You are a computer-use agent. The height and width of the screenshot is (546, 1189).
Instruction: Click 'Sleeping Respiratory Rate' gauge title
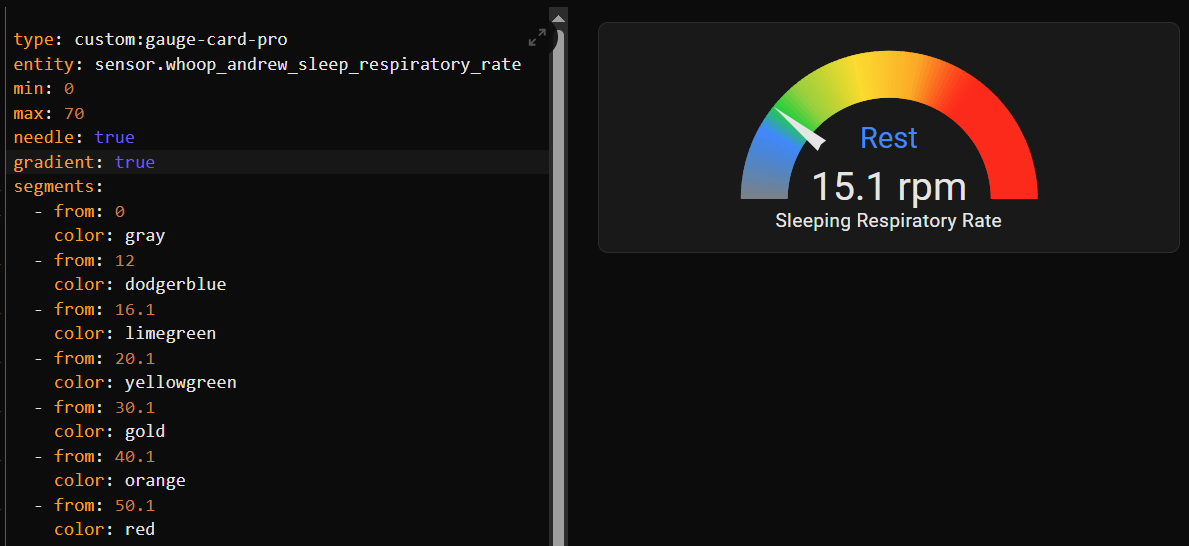click(888, 221)
